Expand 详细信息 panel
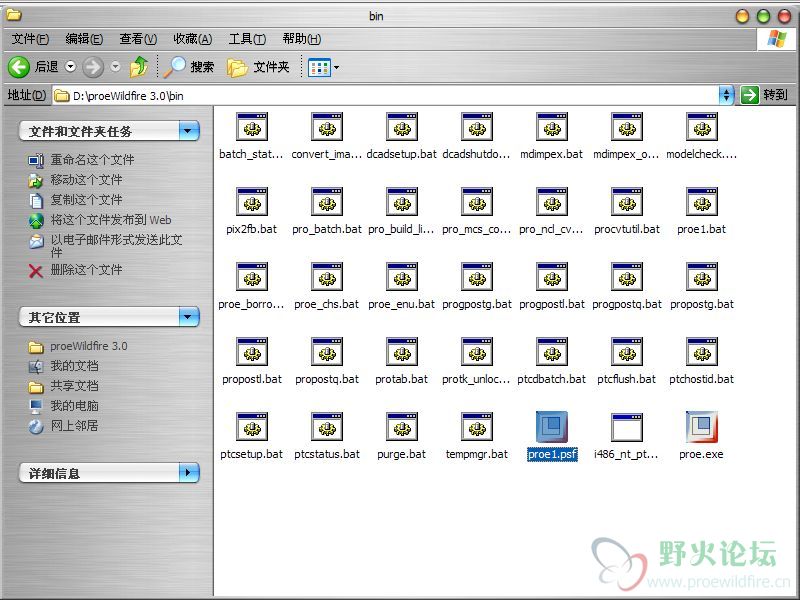800x600 pixels. [189, 473]
